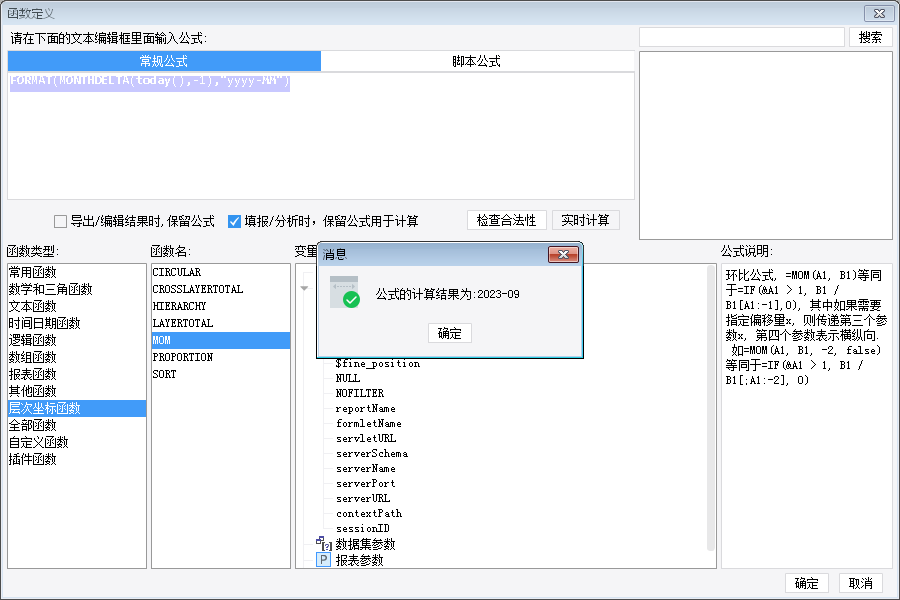Select 逻辑函数 function type

(x=77, y=340)
